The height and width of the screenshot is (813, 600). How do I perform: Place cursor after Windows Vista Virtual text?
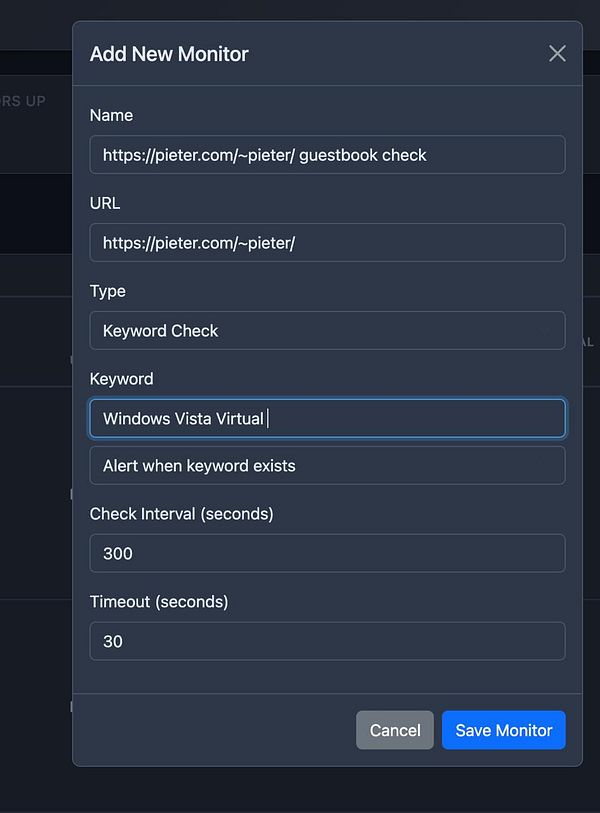tap(270, 418)
